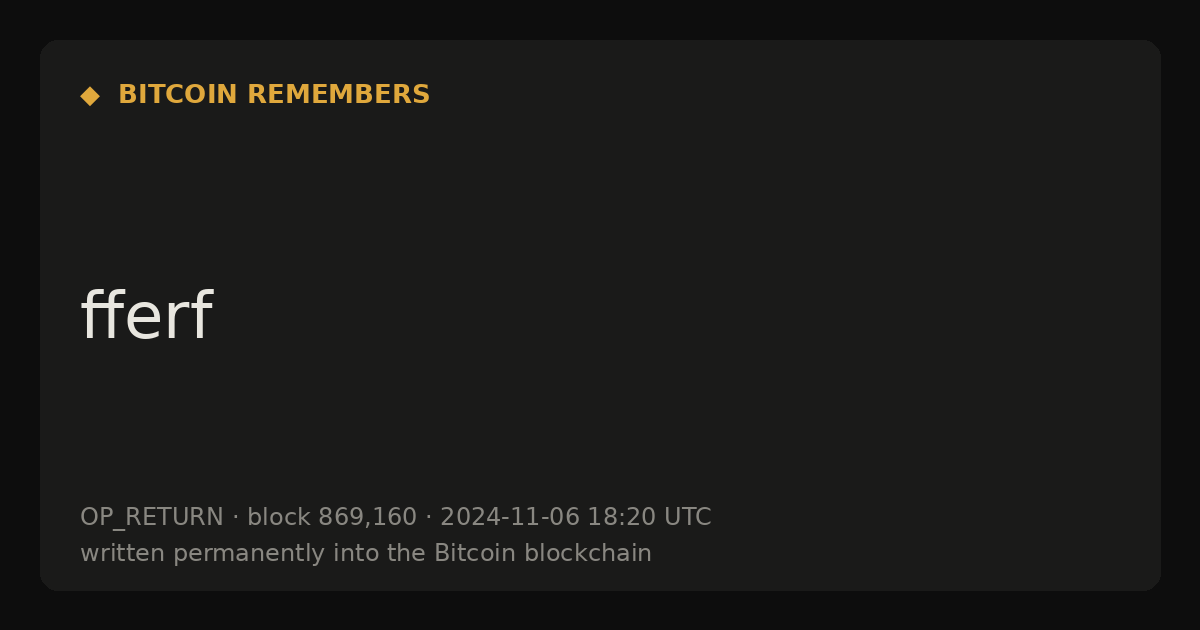Click the UTC timezone label
Image resolution: width=1200 pixels, height=630 pixels.
click(688, 517)
